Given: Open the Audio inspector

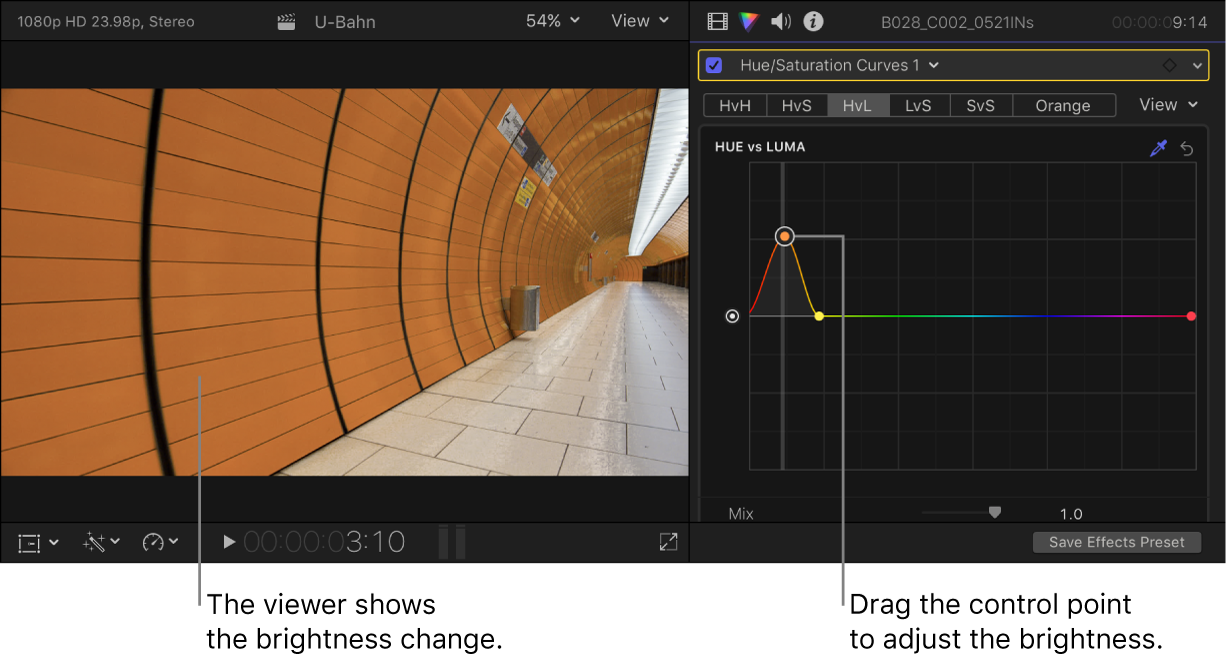Looking at the screenshot, I should point(781,21).
